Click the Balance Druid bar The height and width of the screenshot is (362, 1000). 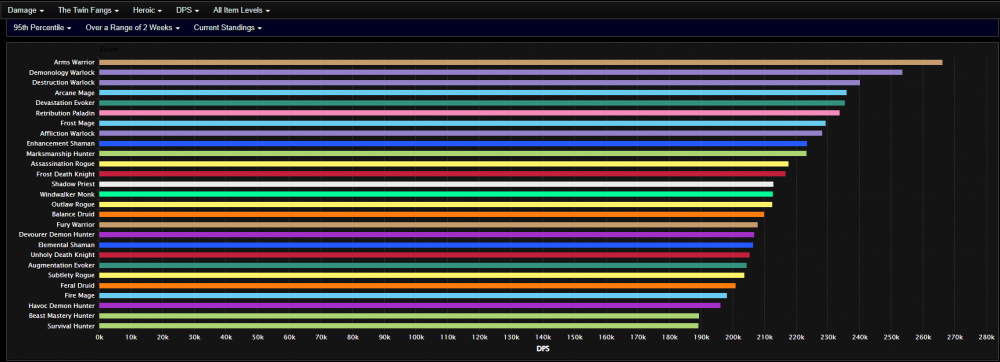432,215
